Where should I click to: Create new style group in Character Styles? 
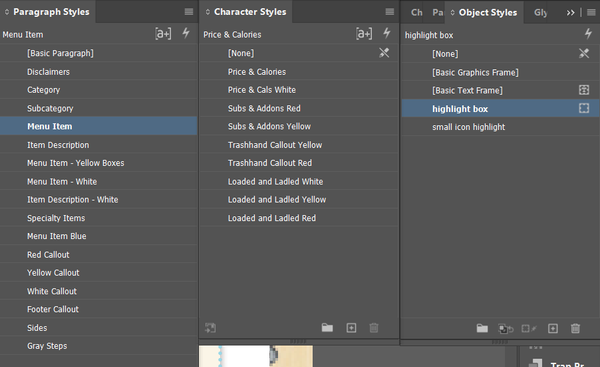click(327, 328)
